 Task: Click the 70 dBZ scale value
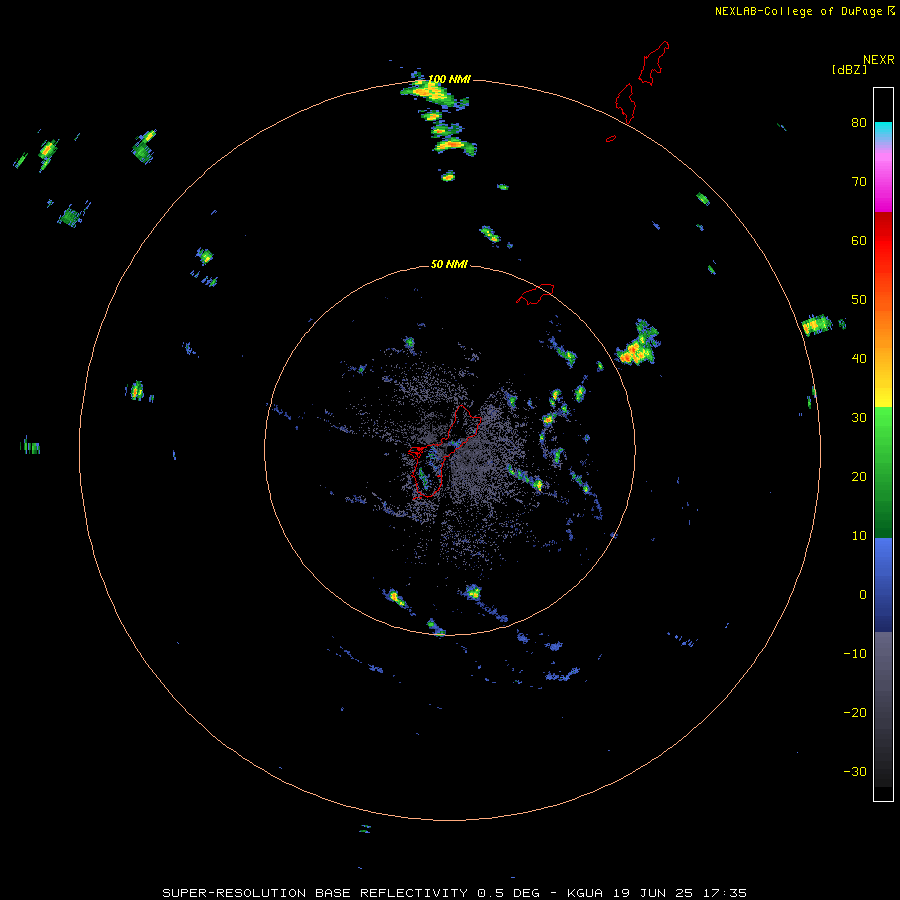click(859, 182)
